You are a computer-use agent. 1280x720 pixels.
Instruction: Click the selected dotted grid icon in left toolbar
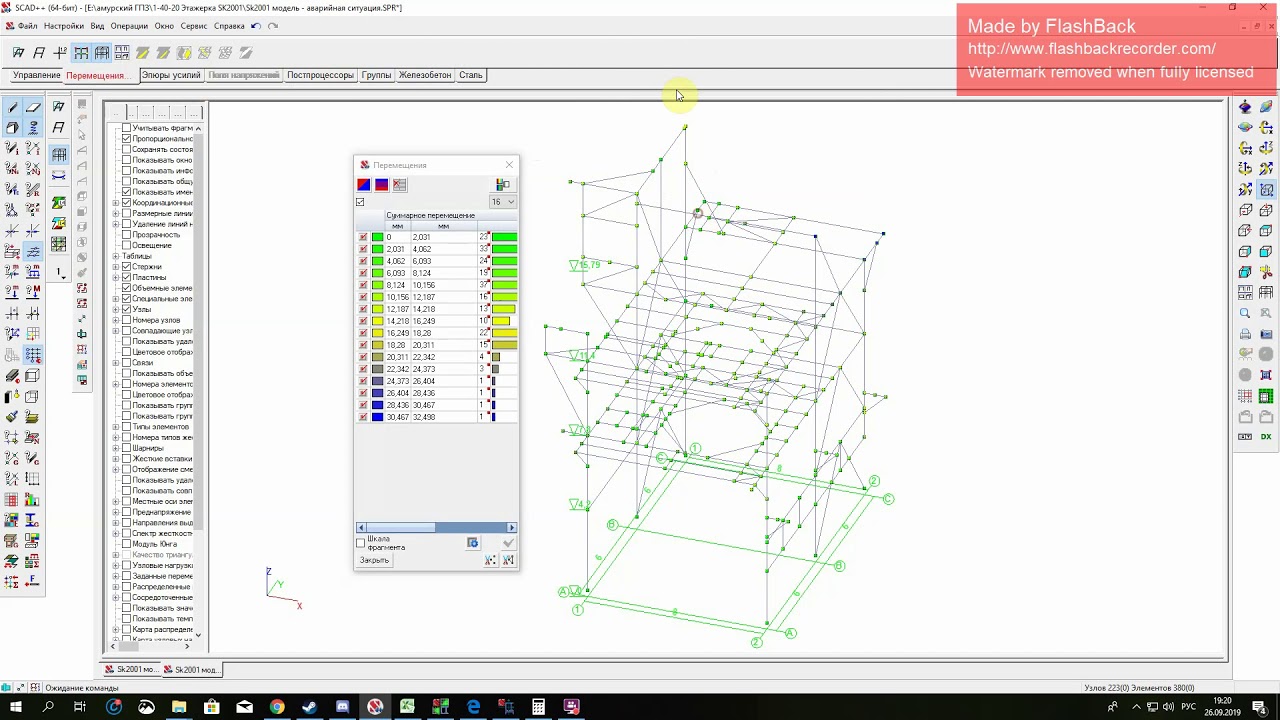tap(33, 355)
